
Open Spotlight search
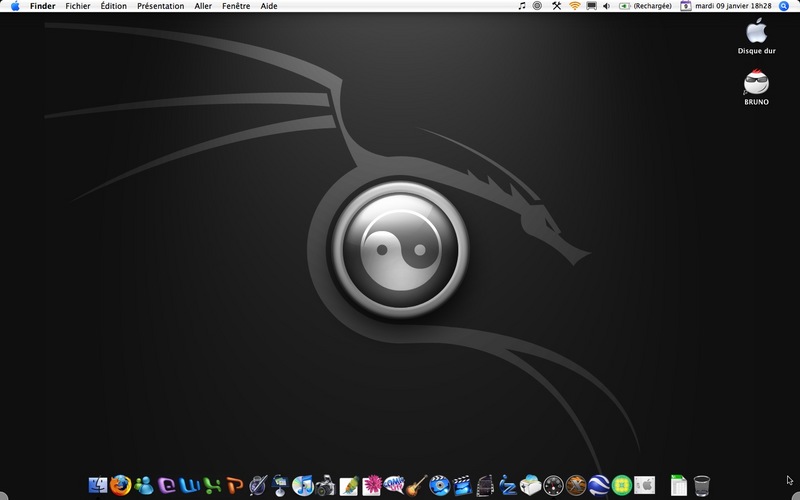click(x=784, y=6)
